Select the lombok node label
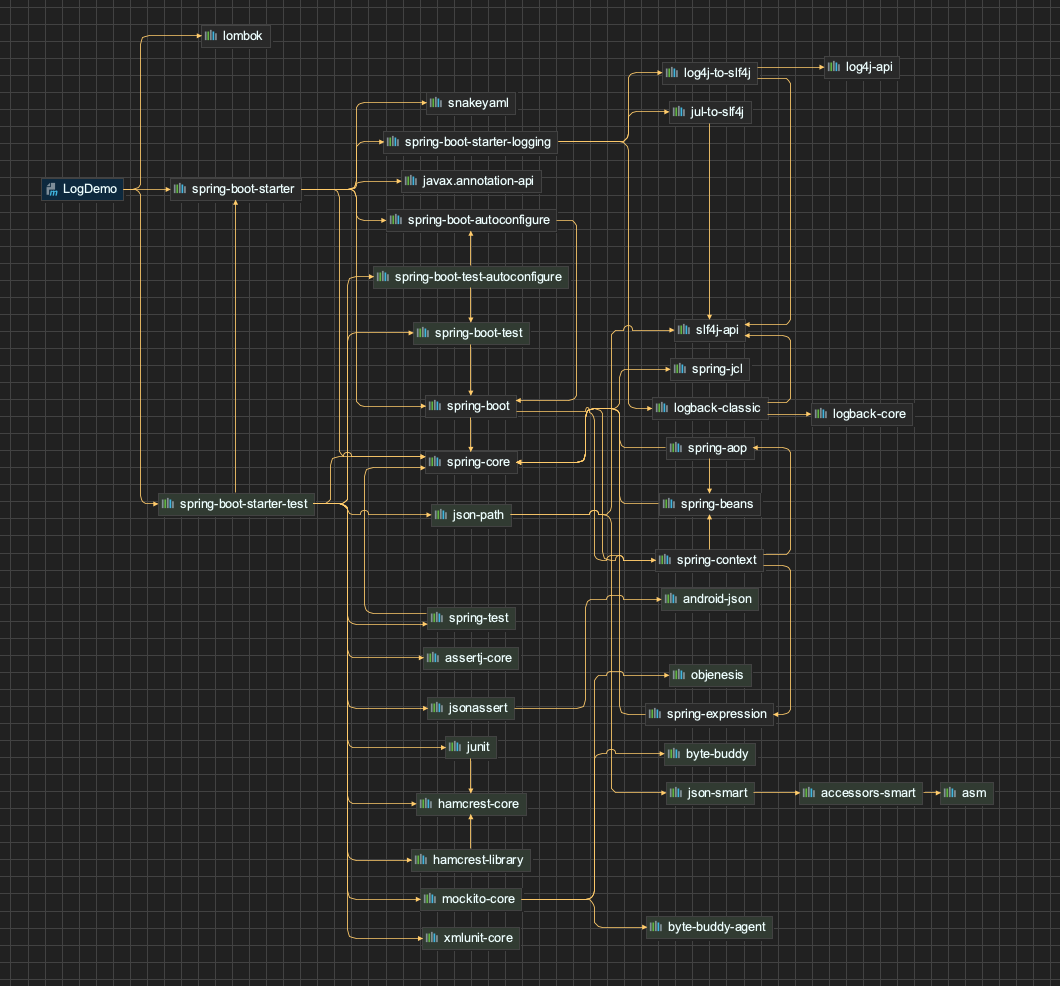 click(x=243, y=36)
